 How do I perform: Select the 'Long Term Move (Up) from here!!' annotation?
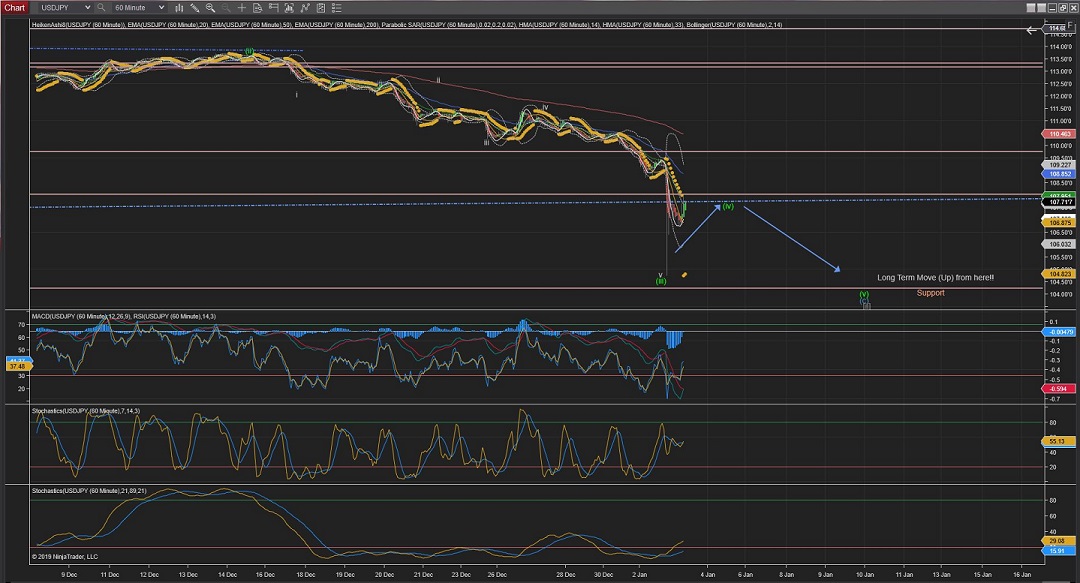(x=935, y=278)
